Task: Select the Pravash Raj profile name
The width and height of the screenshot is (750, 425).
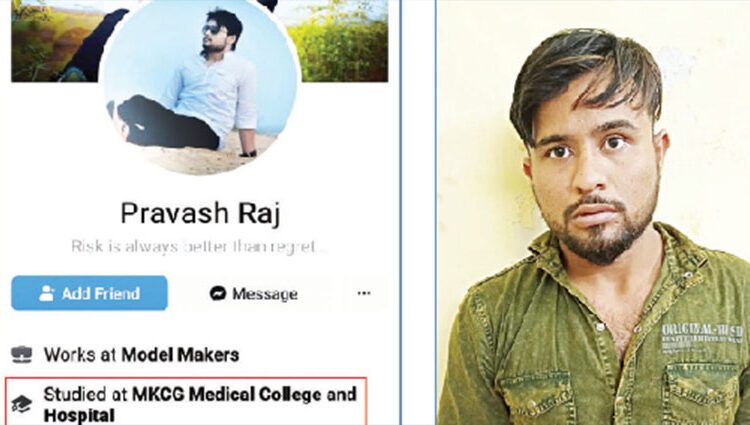Action: (200, 213)
